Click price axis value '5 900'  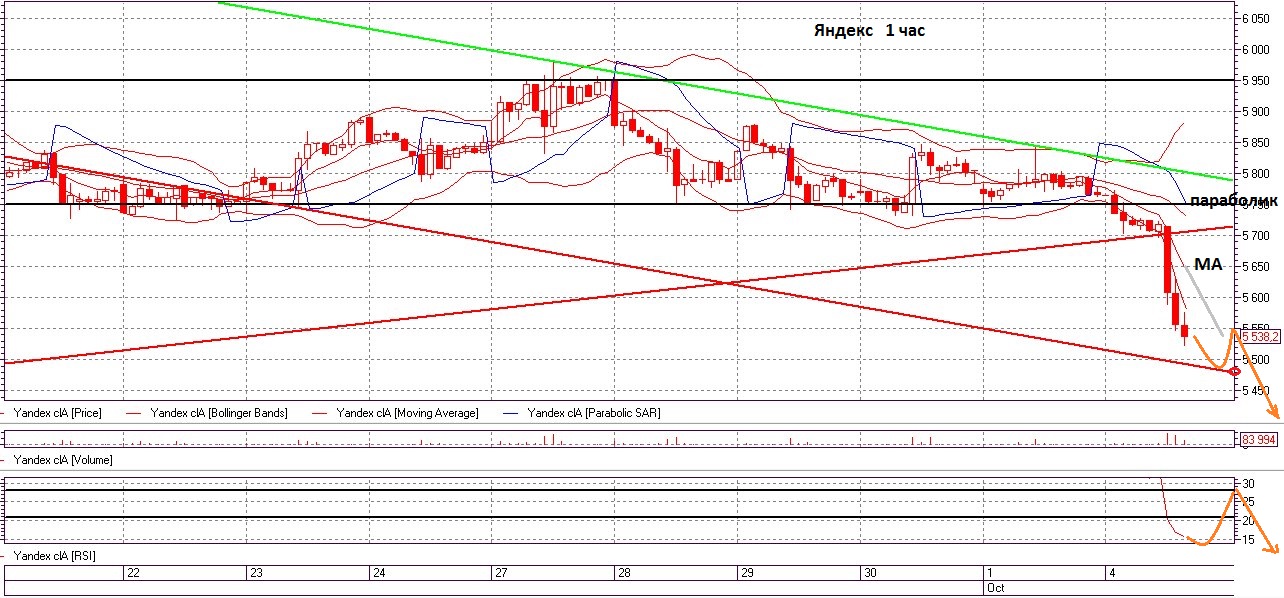(1256, 112)
